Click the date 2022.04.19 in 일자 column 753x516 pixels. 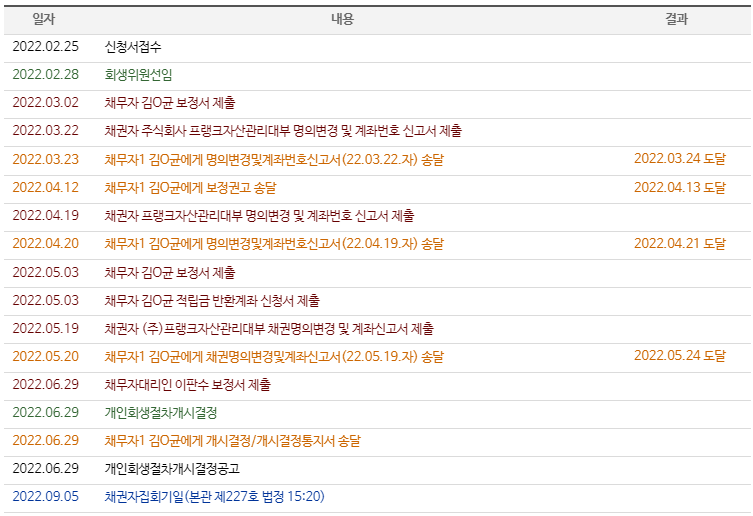point(46,216)
